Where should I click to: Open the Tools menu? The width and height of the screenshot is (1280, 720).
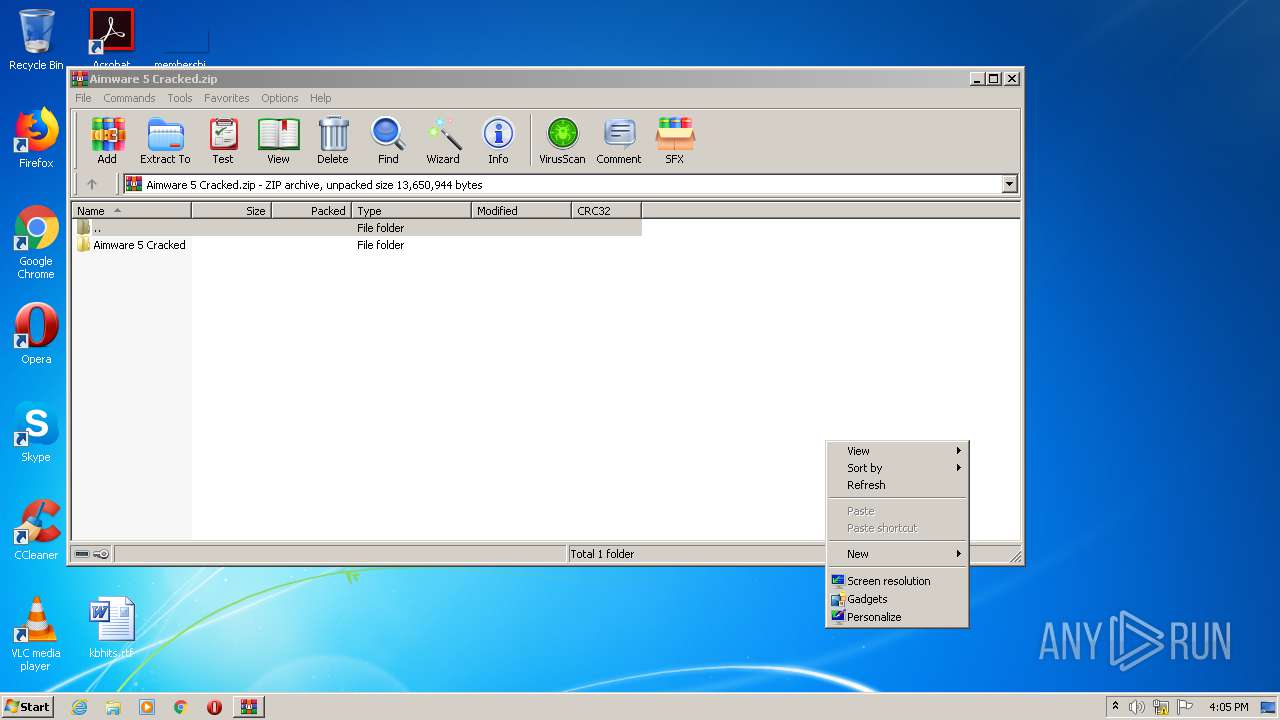click(180, 98)
